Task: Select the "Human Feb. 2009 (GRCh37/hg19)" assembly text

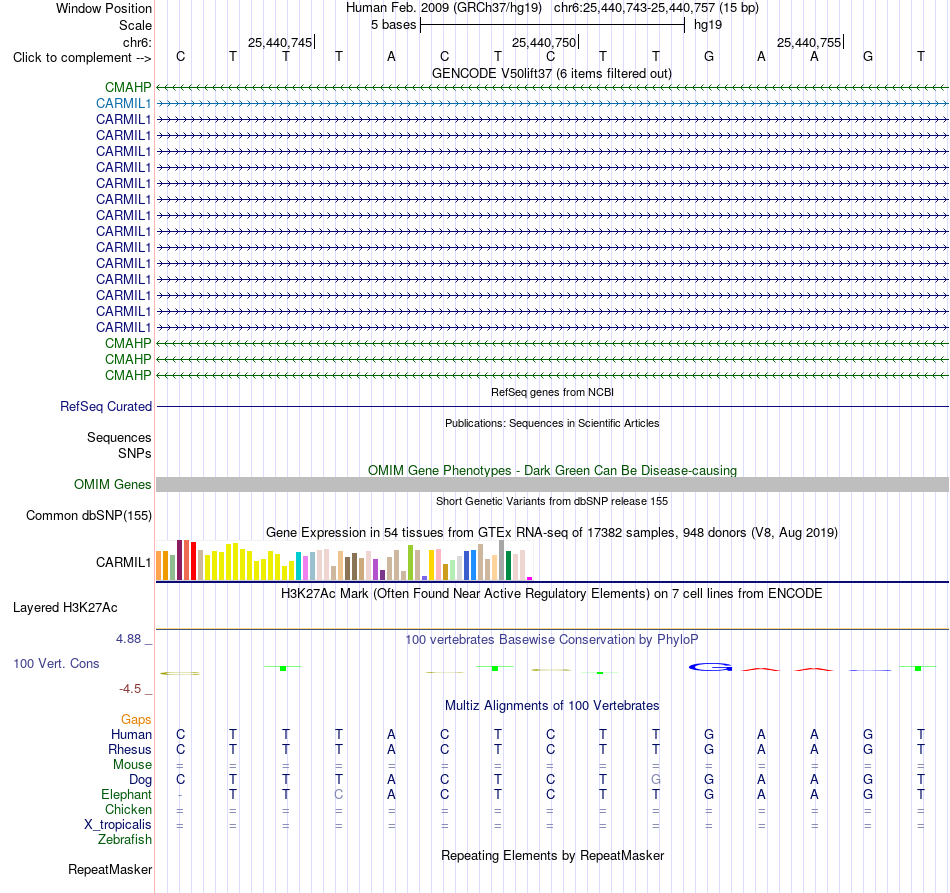Action: pos(443,8)
